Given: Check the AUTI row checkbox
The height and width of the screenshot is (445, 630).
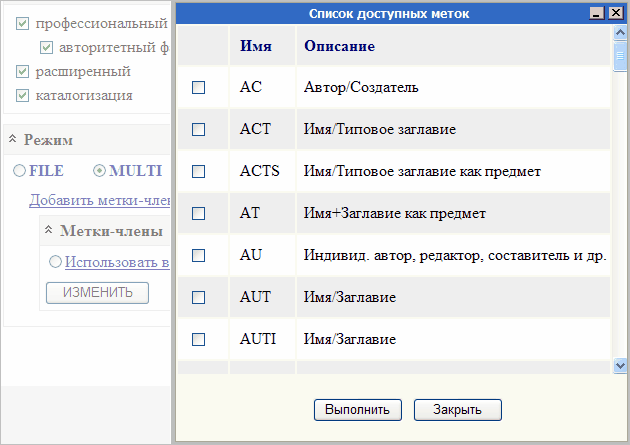Looking at the screenshot, I should click(x=198, y=339).
